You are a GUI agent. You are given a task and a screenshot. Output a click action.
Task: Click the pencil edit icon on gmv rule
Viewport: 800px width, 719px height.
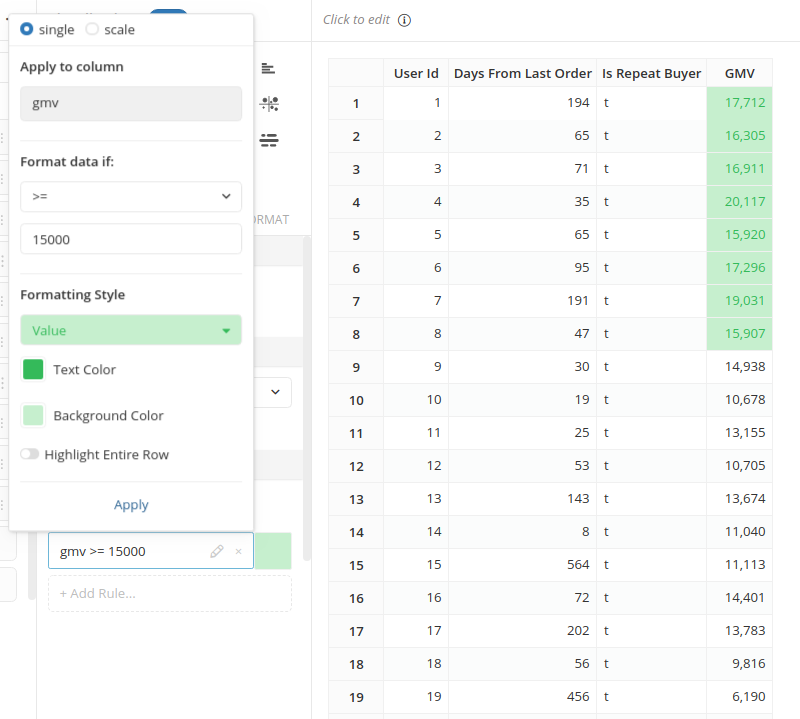coord(217,551)
